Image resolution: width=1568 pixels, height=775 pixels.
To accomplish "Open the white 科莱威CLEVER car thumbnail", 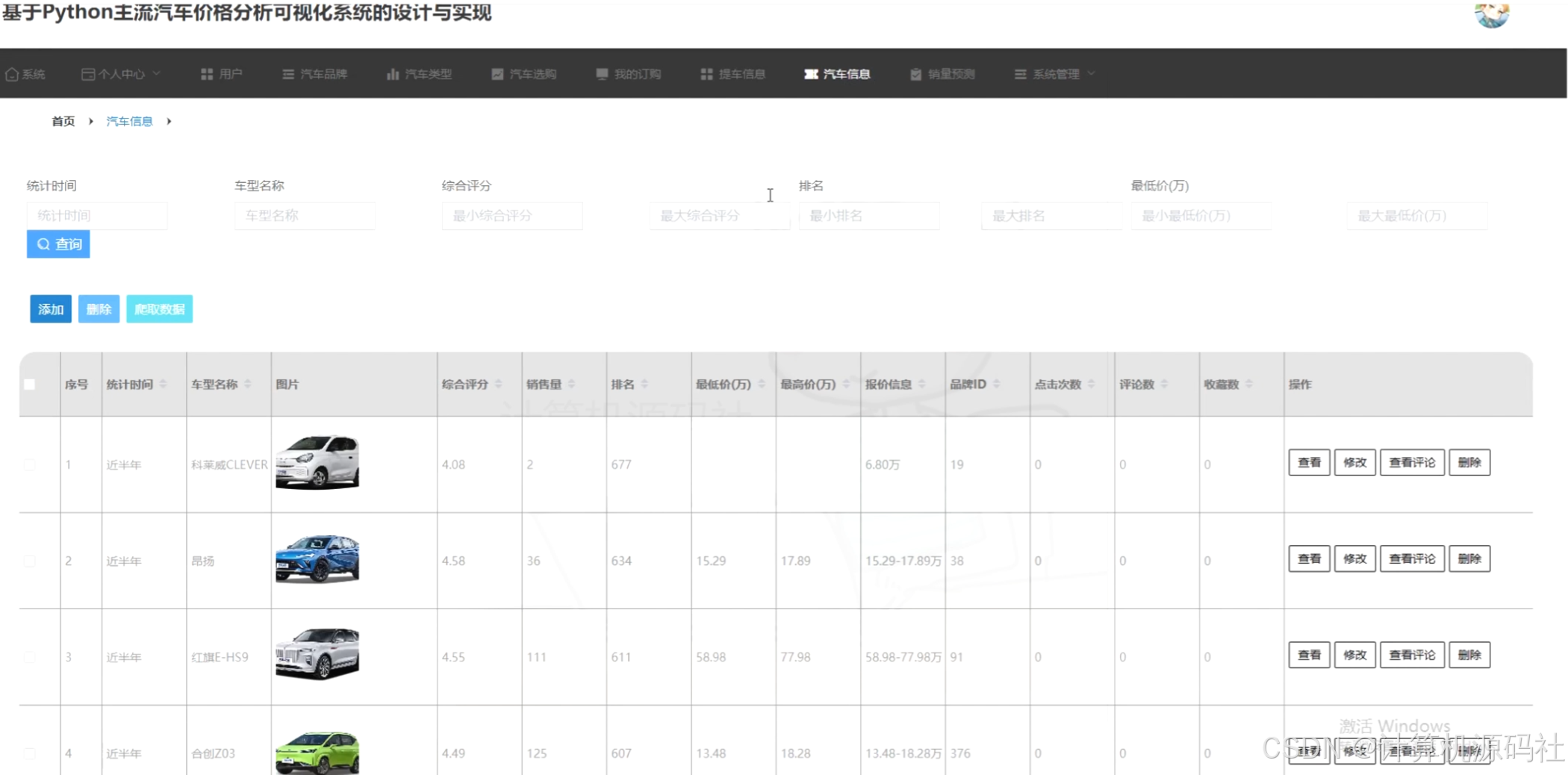I will (x=317, y=462).
